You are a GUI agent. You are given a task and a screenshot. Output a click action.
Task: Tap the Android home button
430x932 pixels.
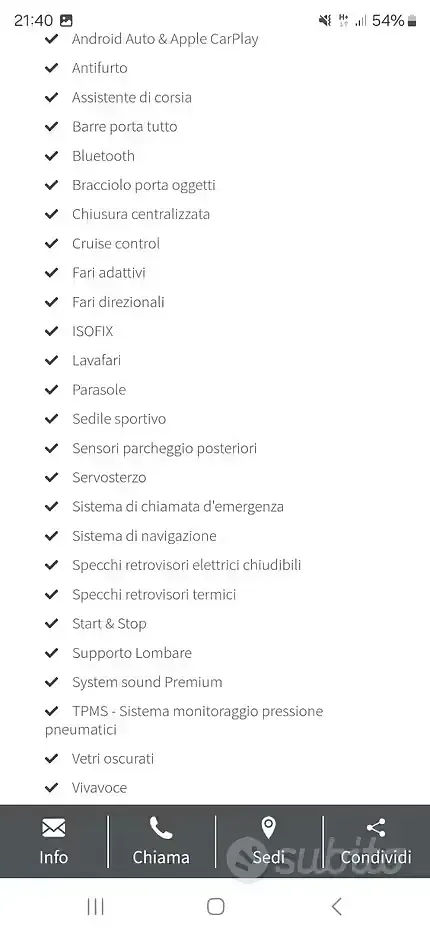tap(215, 906)
